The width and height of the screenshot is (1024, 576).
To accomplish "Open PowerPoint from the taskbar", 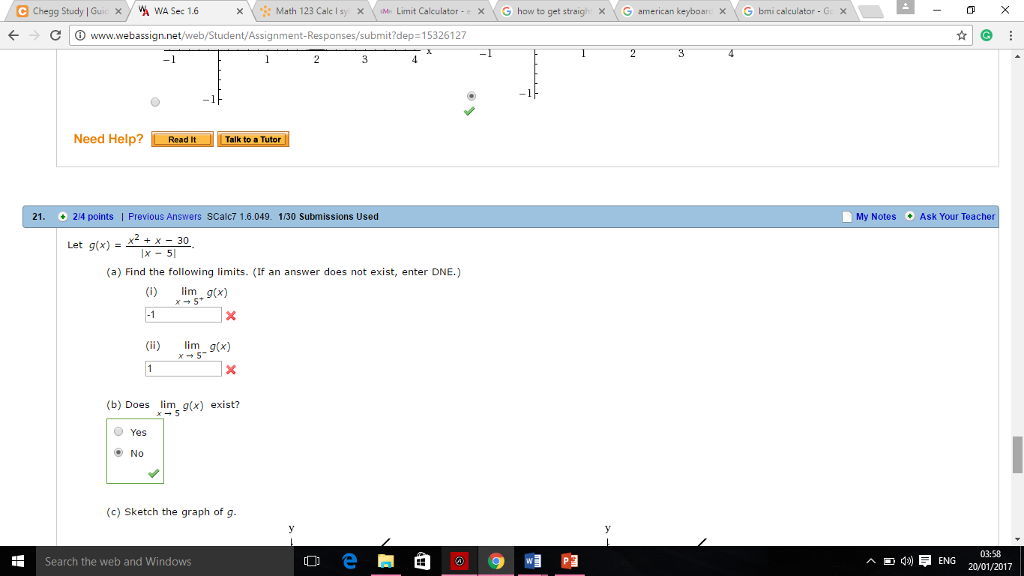I will [x=568, y=561].
